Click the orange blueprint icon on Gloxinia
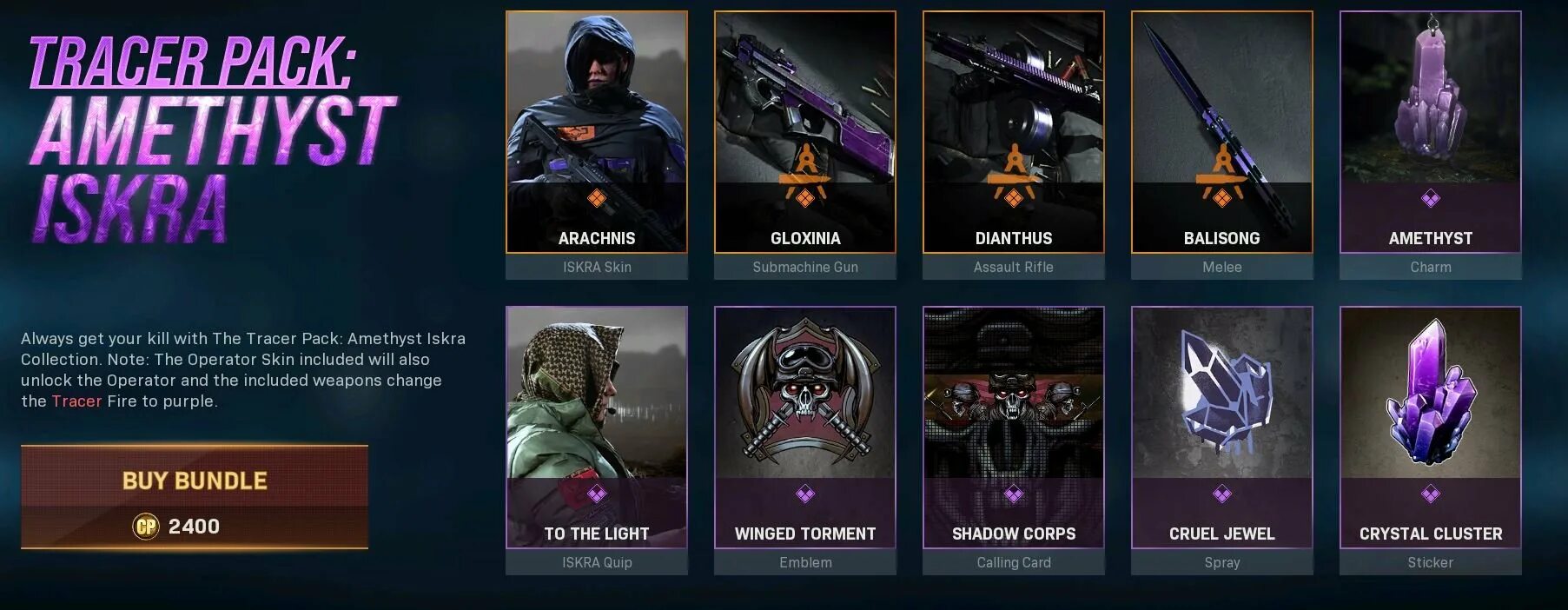Screen dimensions: 1568x610 pyautogui.click(x=805, y=176)
